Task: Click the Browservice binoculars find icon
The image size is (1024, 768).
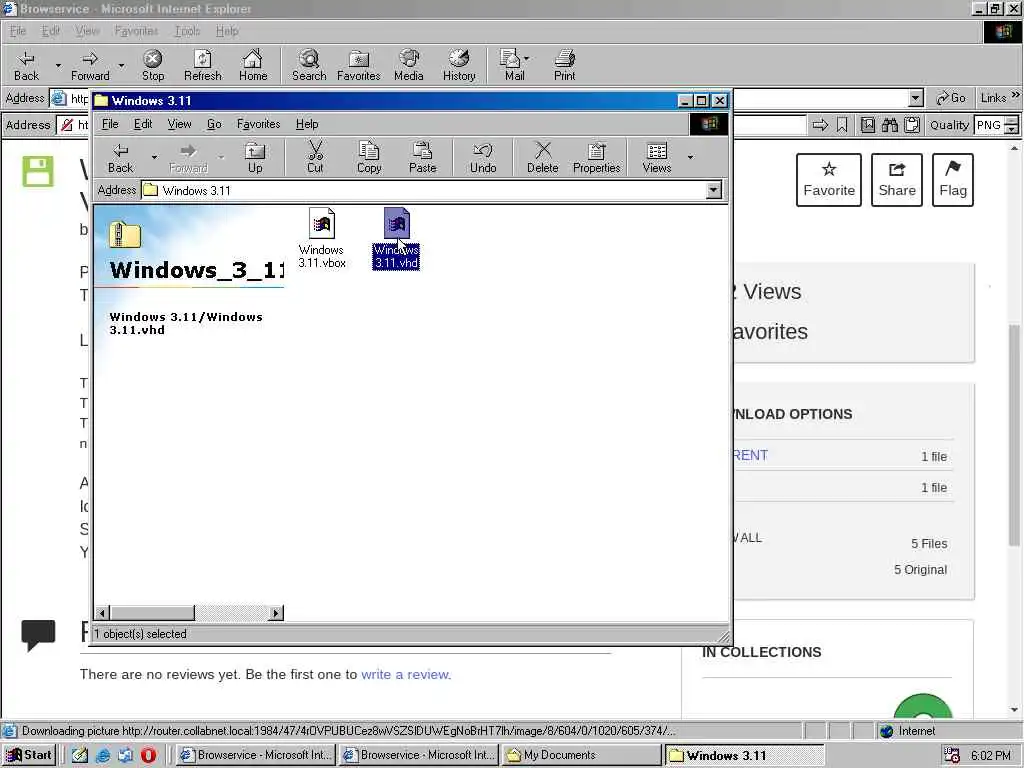Action: point(889,125)
